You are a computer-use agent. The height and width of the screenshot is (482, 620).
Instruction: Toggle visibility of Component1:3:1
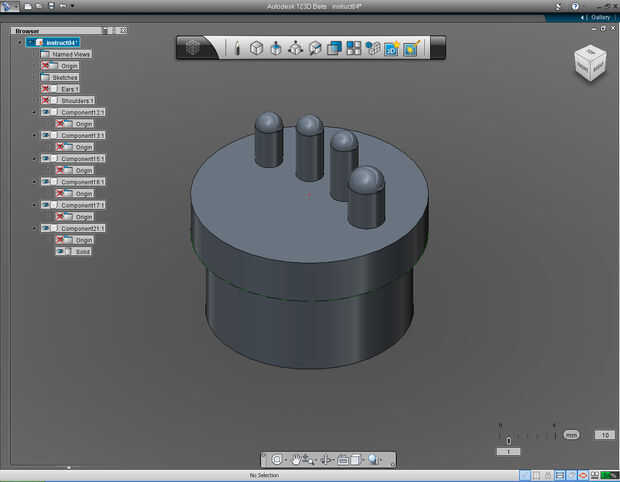[45, 135]
